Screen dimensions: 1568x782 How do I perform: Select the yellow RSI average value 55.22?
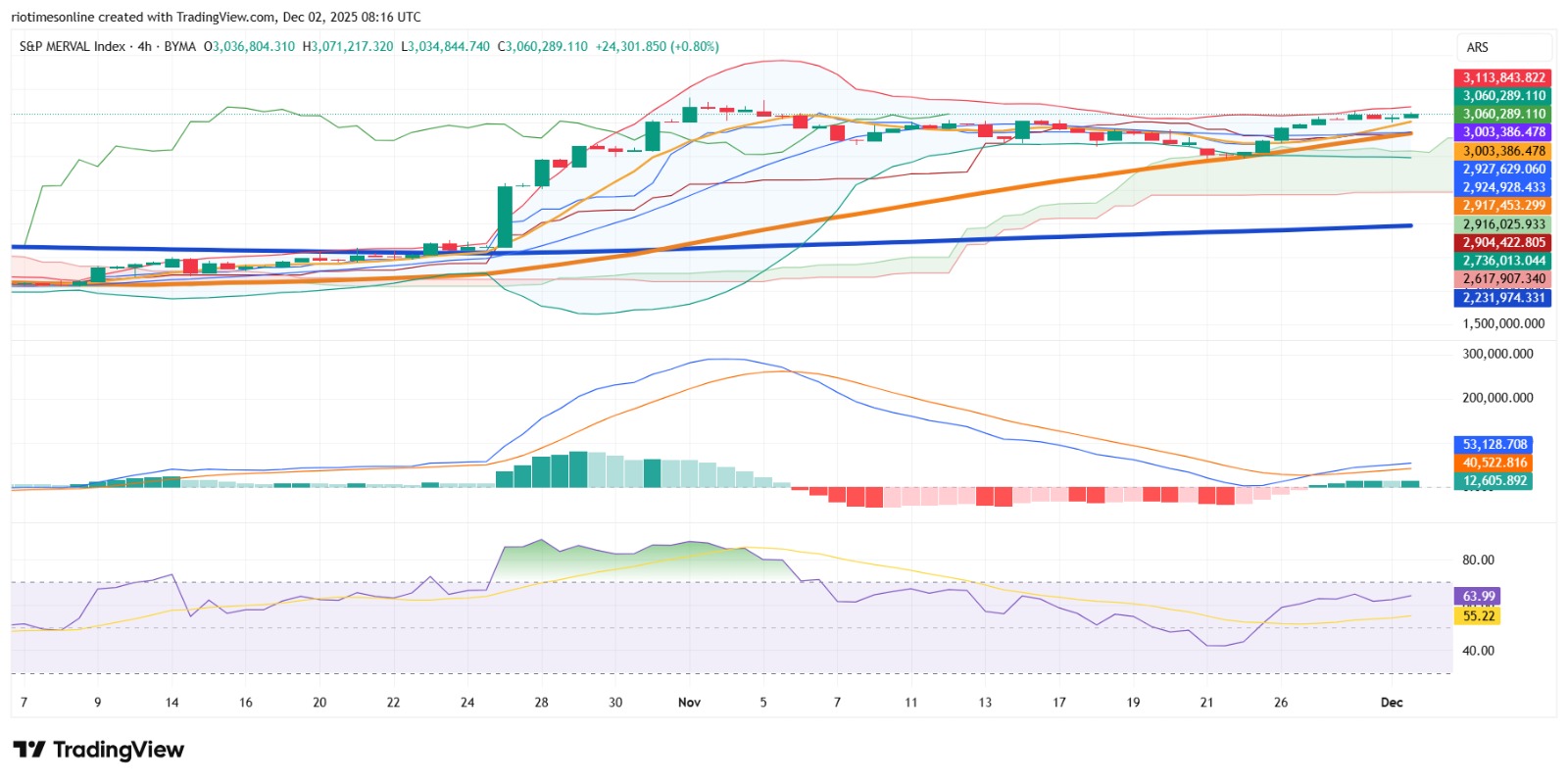(x=1478, y=616)
